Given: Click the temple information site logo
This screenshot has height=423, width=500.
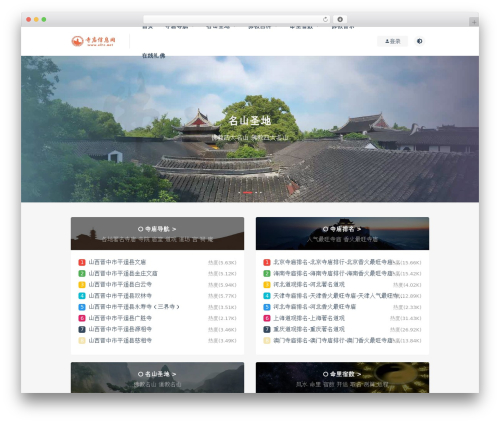Looking at the screenshot, I should [93, 41].
